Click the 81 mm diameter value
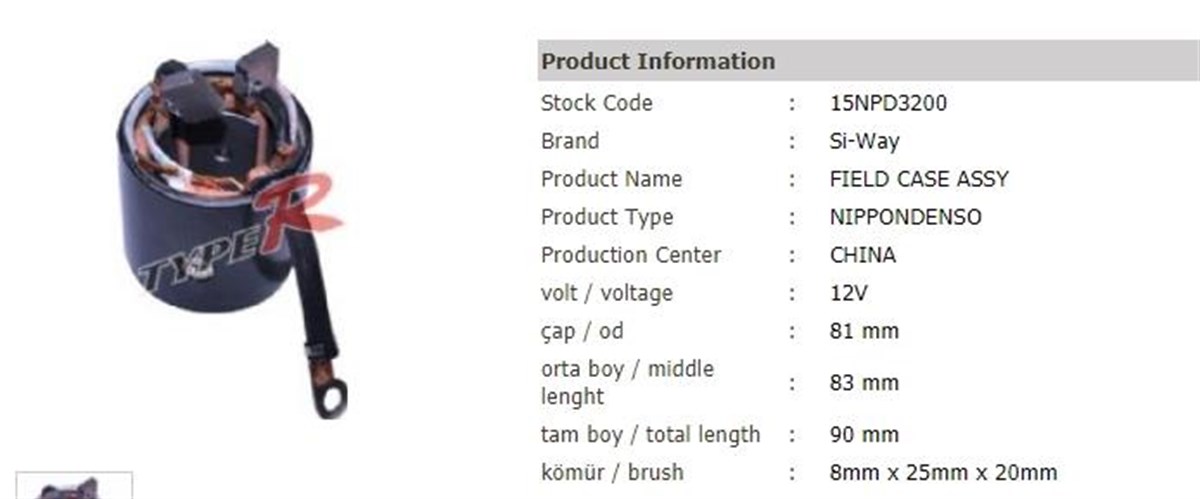 tap(864, 331)
